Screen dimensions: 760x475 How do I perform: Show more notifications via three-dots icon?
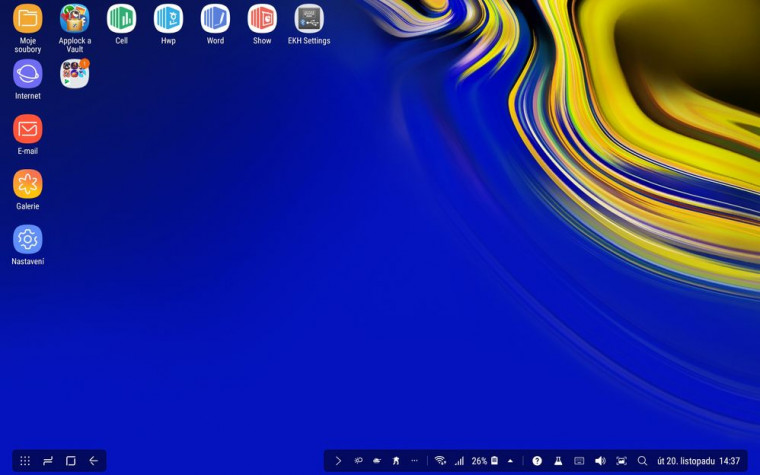(x=414, y=461)
